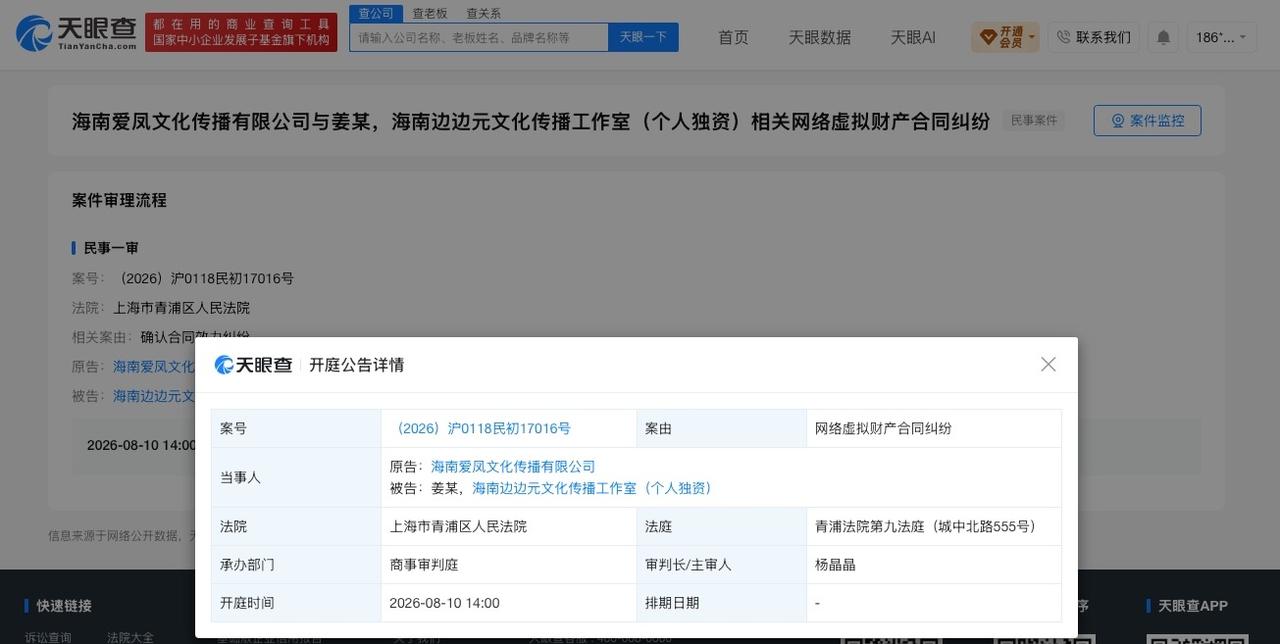Open plaintiff 海南爱凤文化传播有限公司 link in dialog

click(513, 466)
